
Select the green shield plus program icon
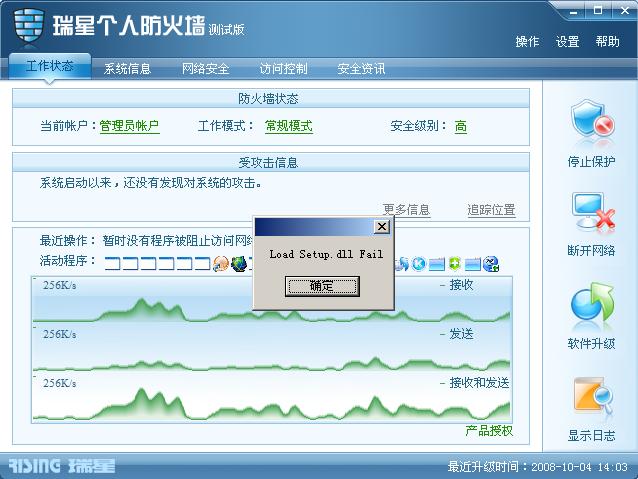(454, 264)
